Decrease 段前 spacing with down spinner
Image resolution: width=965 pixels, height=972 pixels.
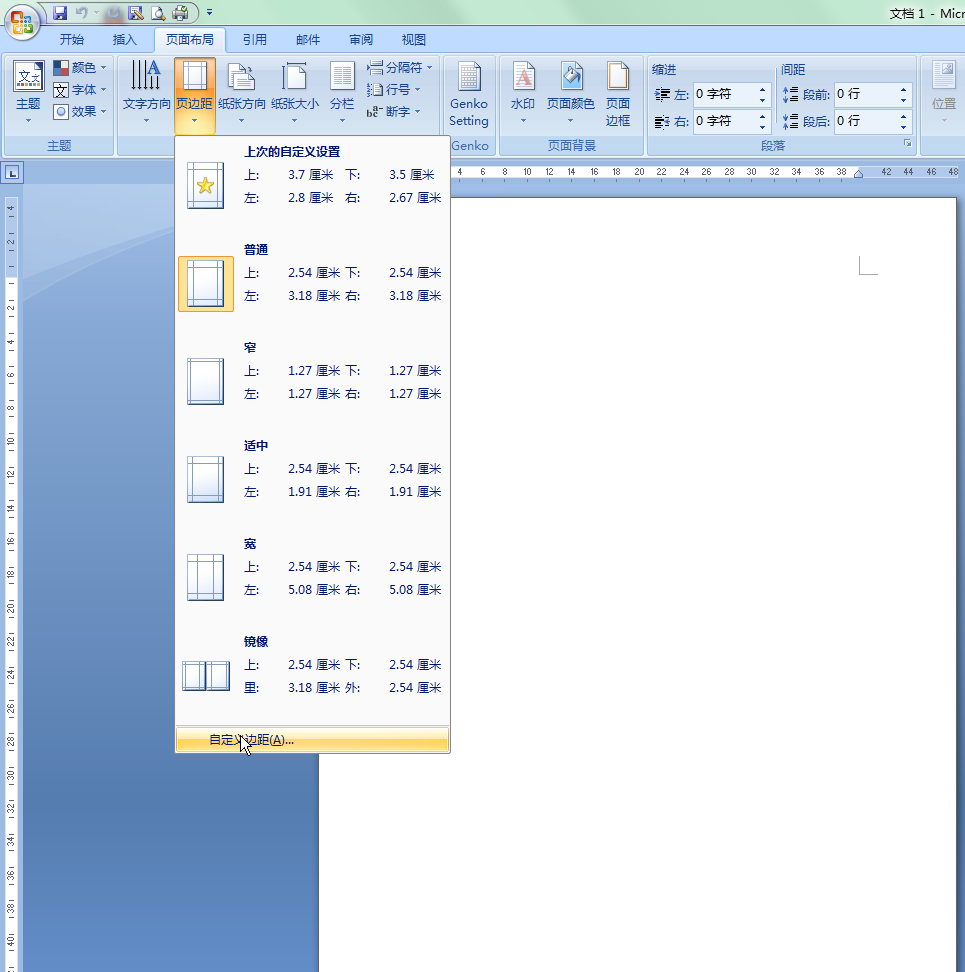coord(904,100)
